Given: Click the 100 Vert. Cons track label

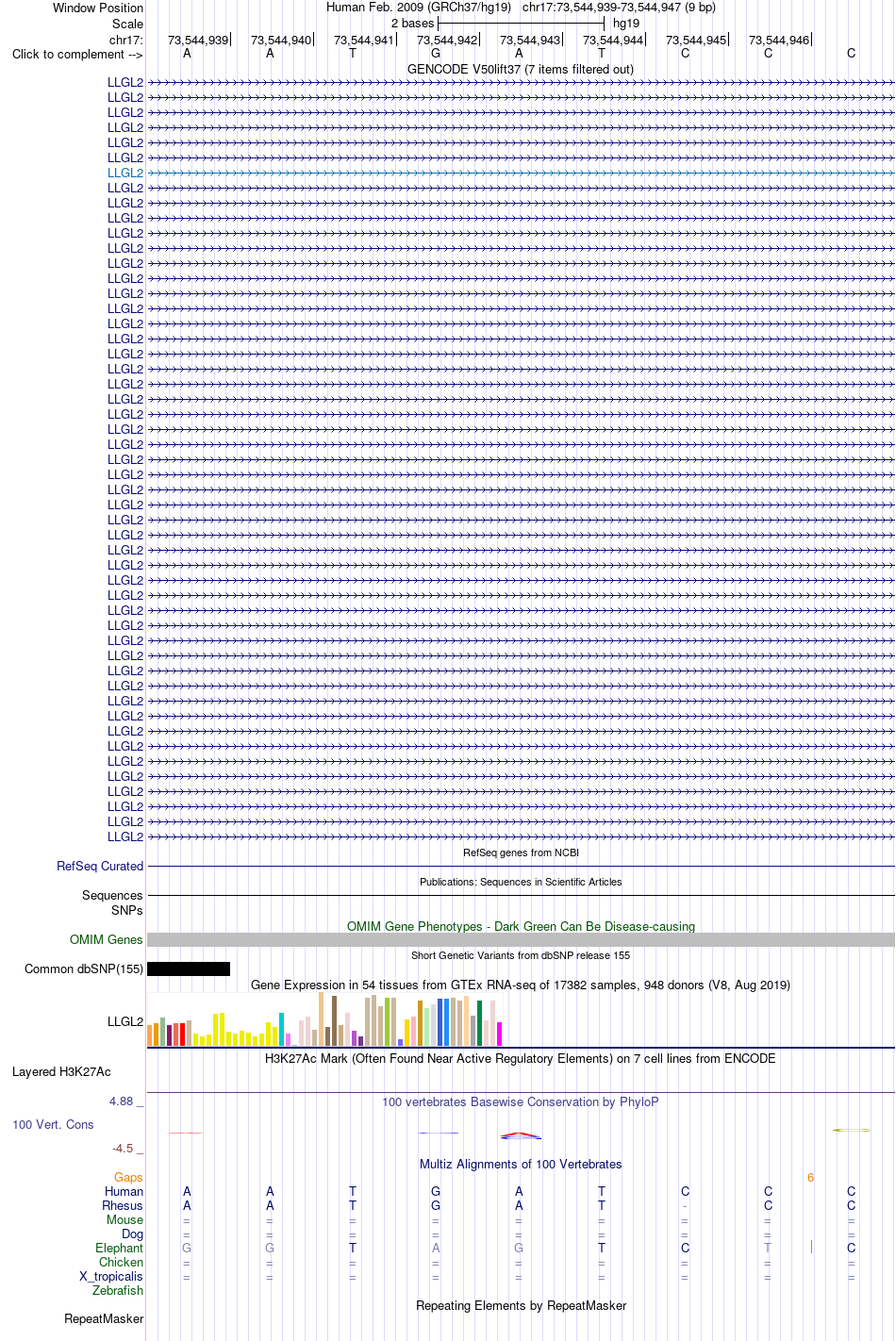Looking at the screenshot, I should click(53, 1124).
